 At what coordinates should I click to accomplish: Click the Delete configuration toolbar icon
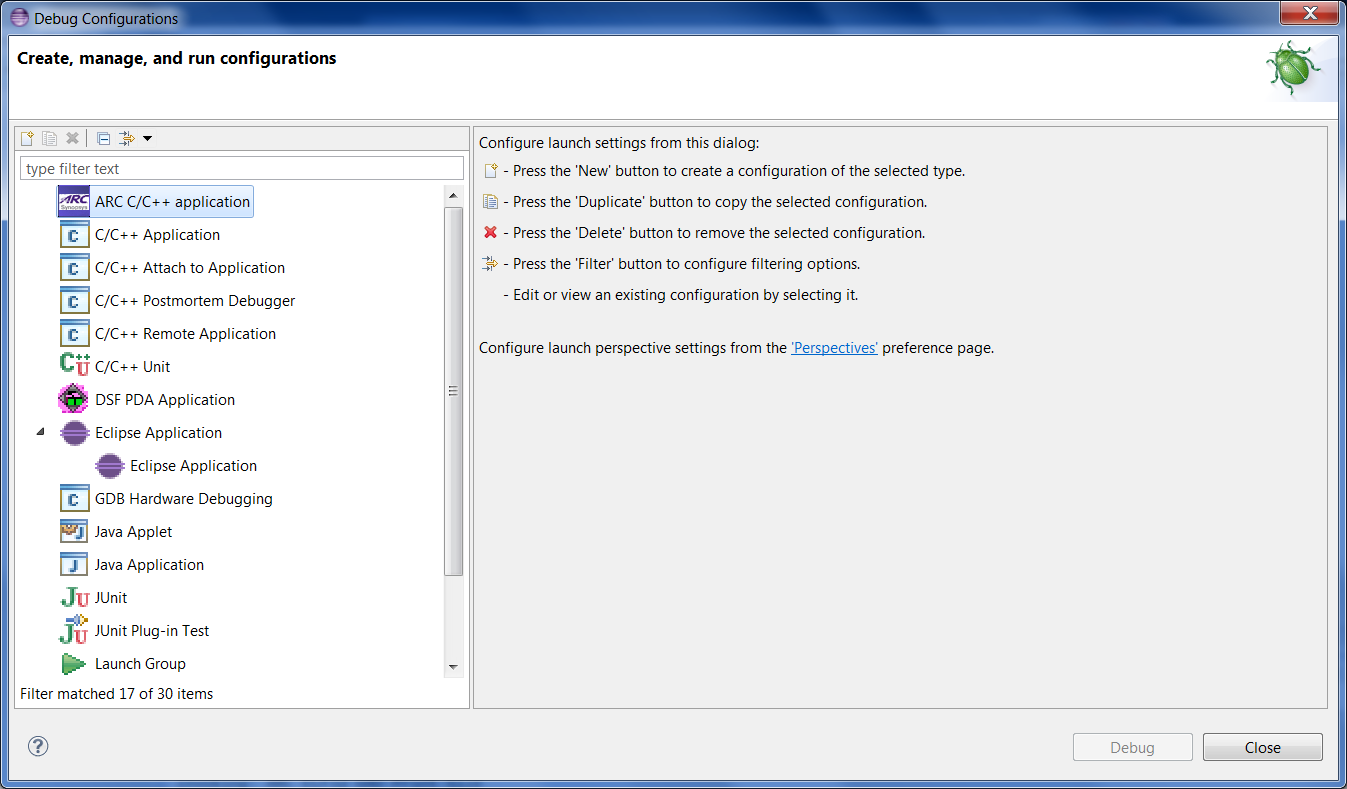click(72, 138)
